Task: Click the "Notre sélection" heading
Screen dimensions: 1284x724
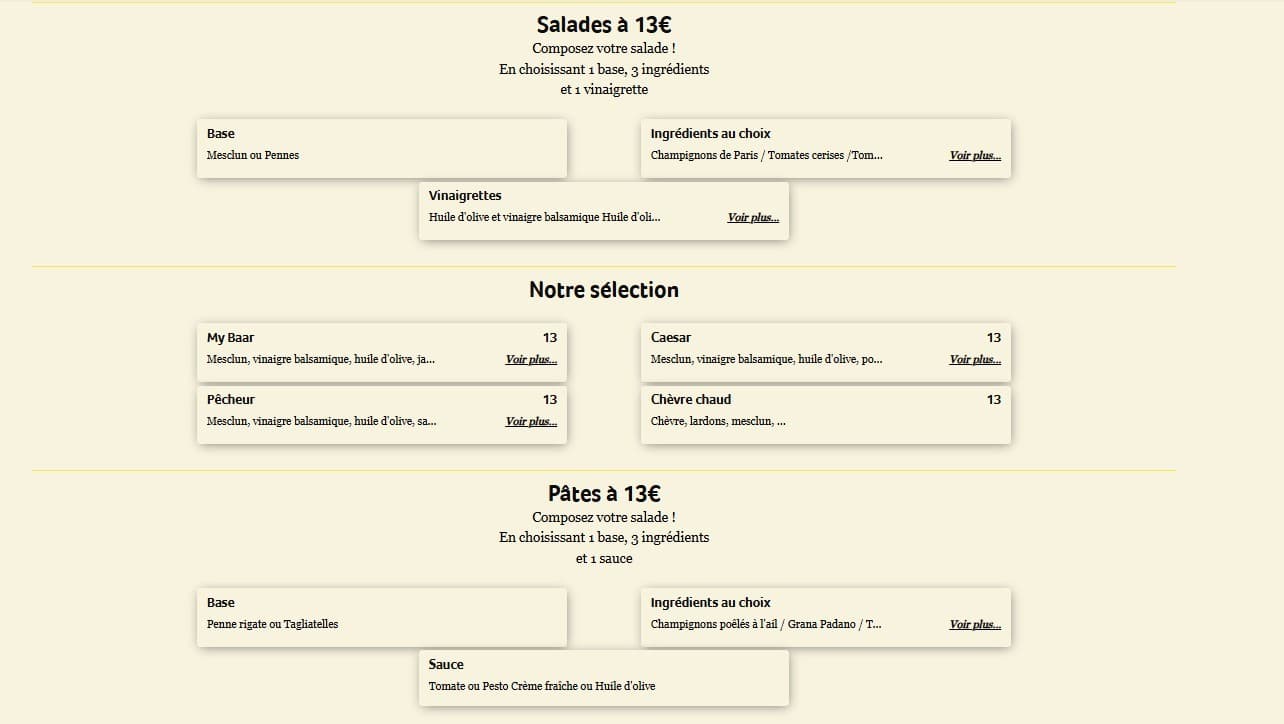Action: [603, 290]
